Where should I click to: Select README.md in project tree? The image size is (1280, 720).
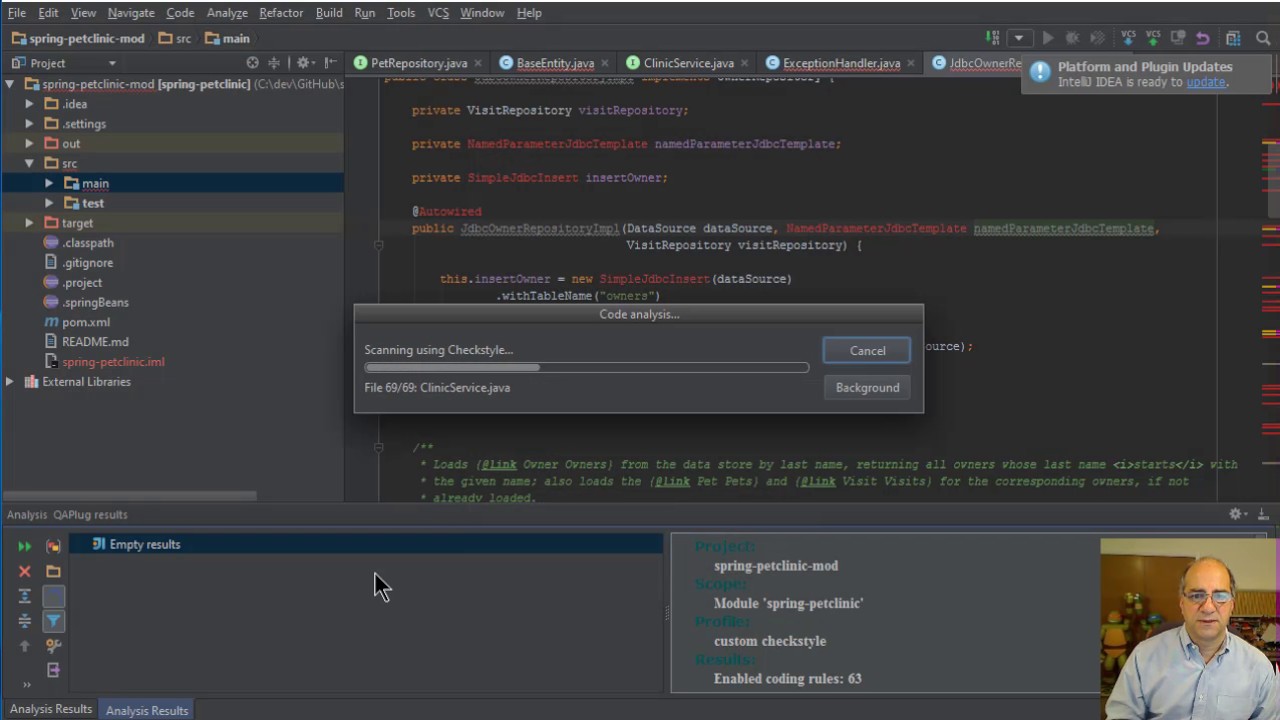[x=95, y=342]
